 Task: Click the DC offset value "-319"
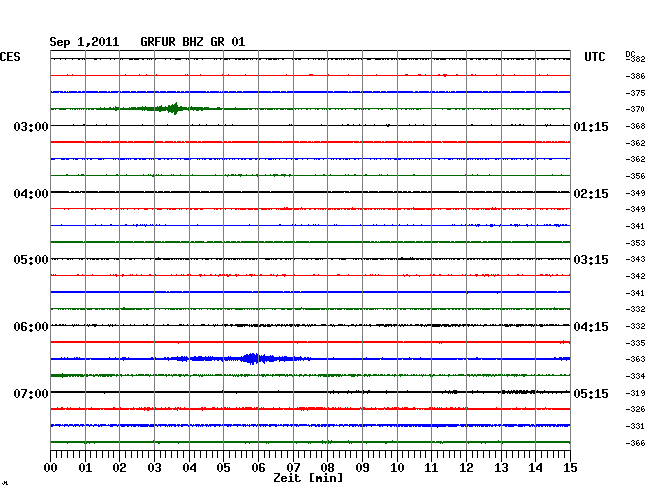click(635, 393)
